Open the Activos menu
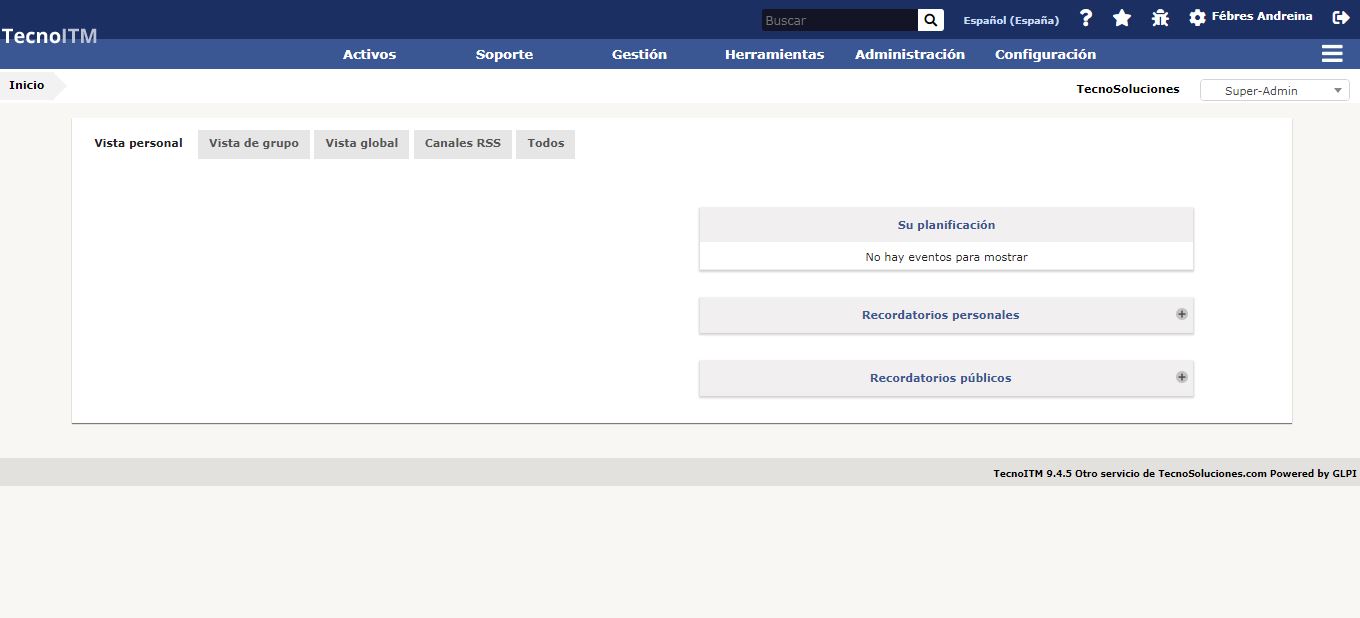The width and height of the screenshot is (1360, 618). [369, 55]
